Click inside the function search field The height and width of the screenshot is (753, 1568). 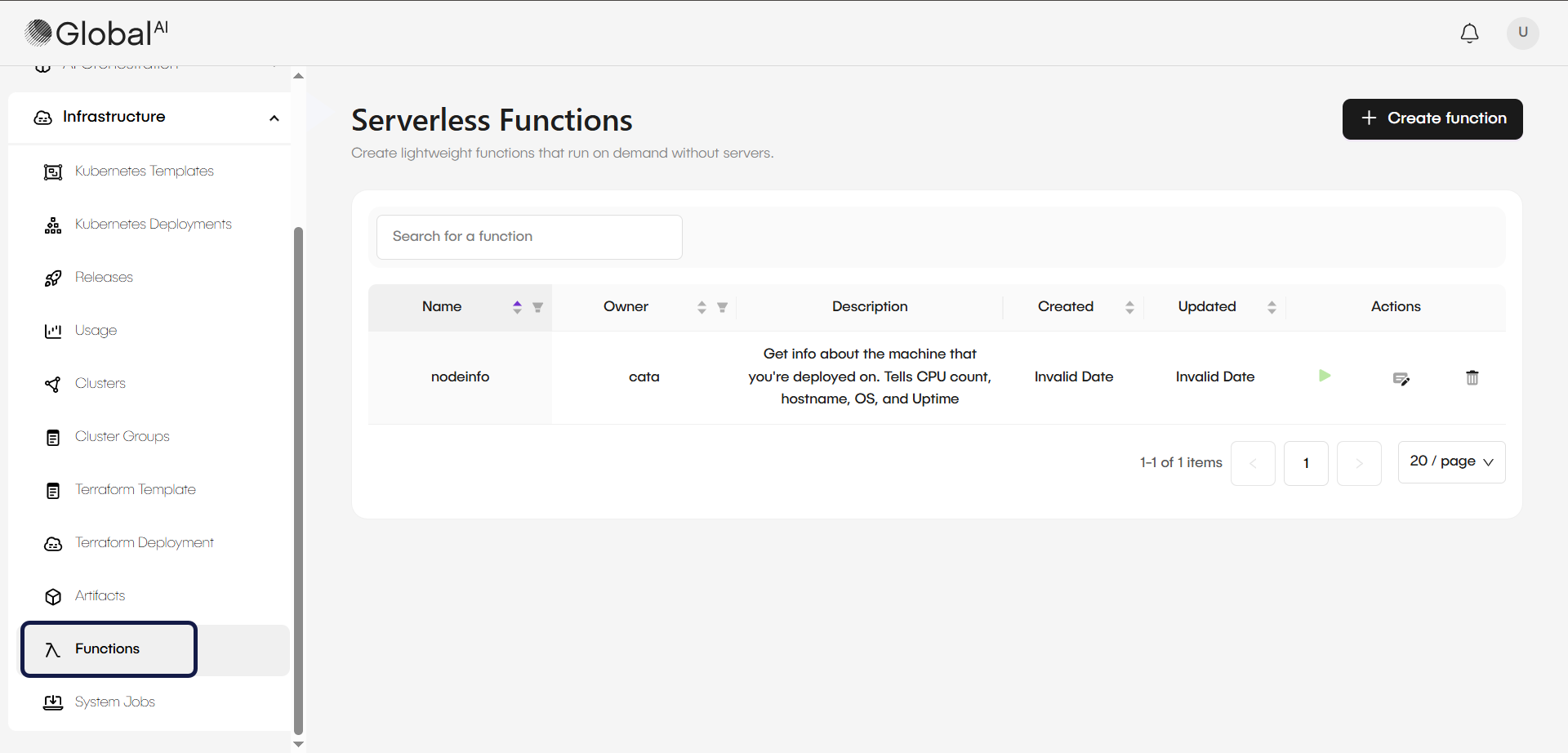pos(528,237)
